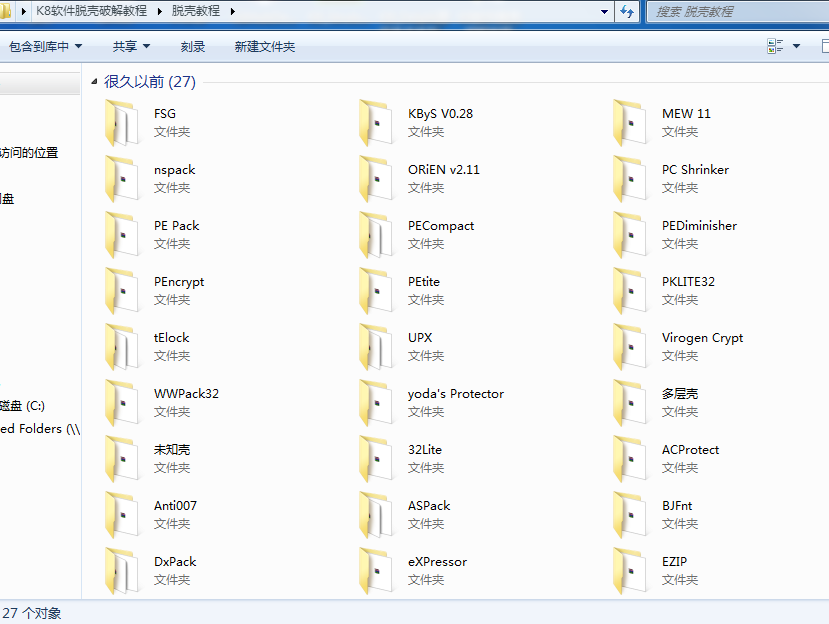Select the PECompact folder icon
The width and height of the screenshot is (829, 624).
pos(376,235)
